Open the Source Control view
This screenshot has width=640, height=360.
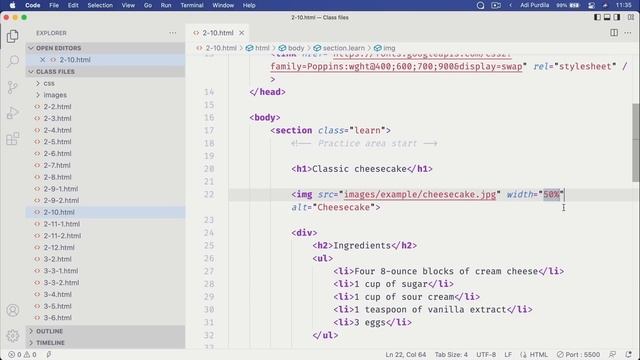click(13, 87)
